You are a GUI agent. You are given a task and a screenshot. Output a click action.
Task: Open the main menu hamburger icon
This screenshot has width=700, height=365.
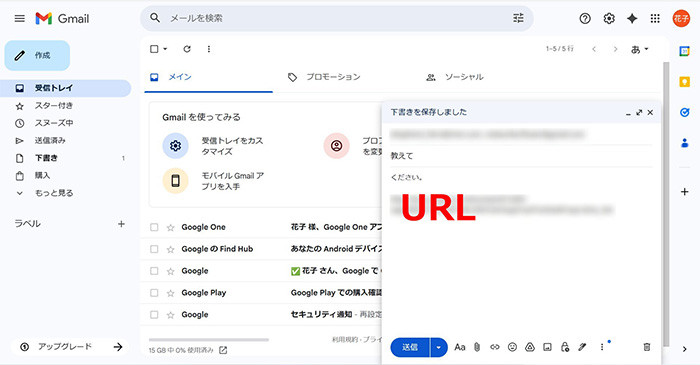coord(20,18)
